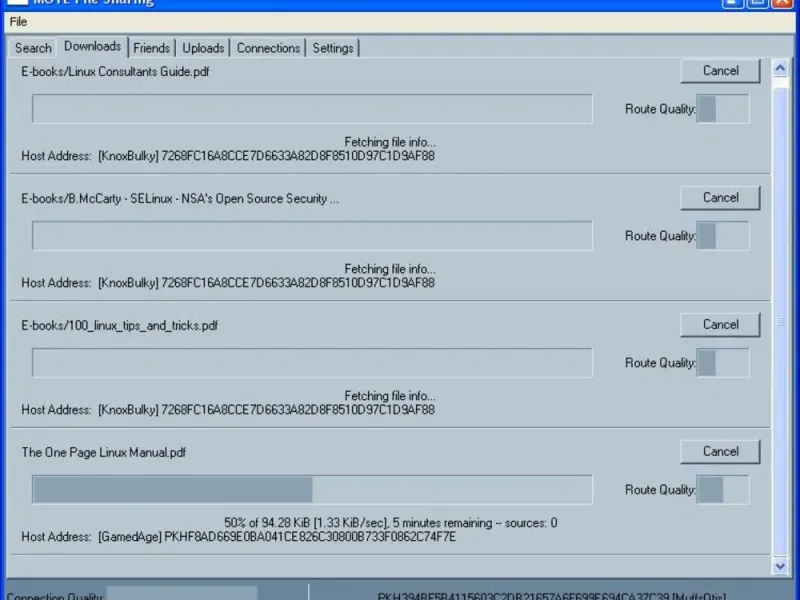This screenshot has height=600, width=800.
Task: Select the Downloads tab
Action: point(92,46)
